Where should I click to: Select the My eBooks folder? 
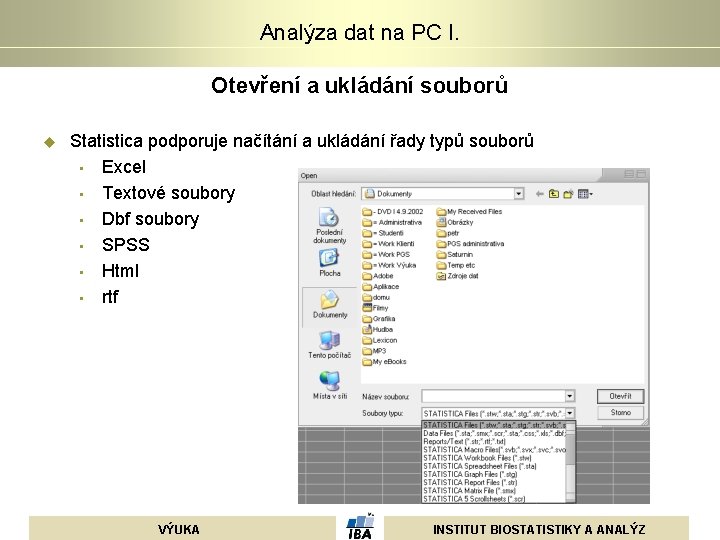[384, 362]
